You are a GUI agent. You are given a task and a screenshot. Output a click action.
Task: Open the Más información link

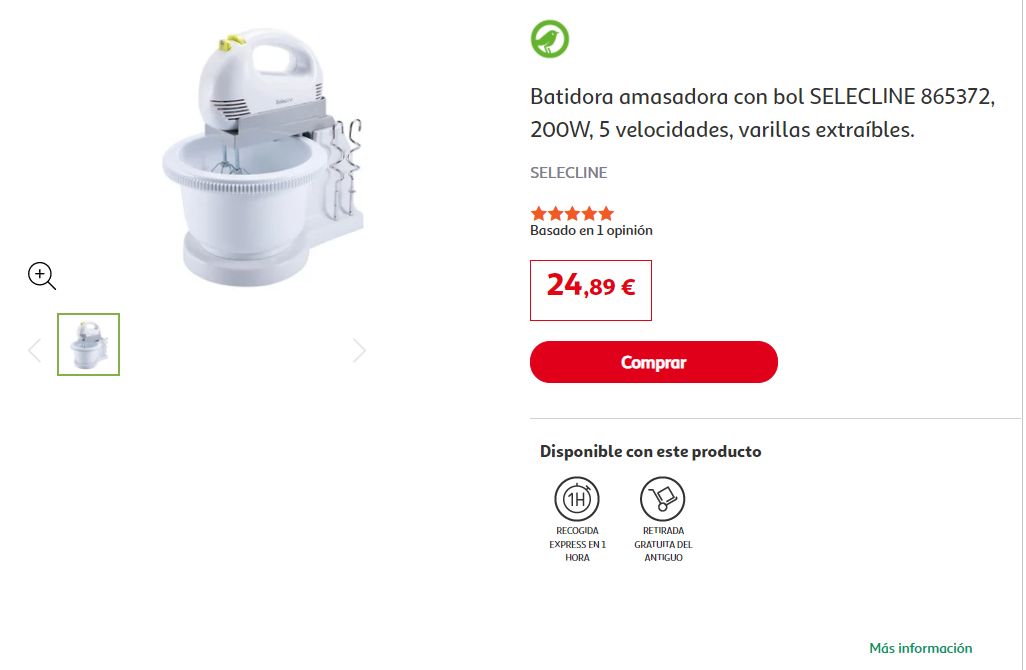[x=920, y=648]
